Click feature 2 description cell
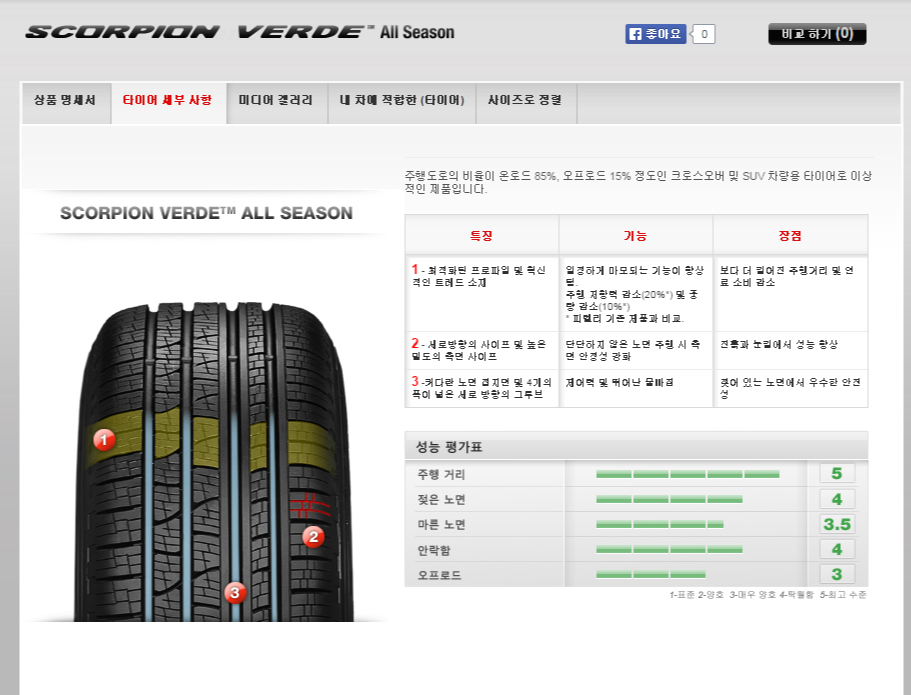911x695 pixels. (x=482, y=350)
